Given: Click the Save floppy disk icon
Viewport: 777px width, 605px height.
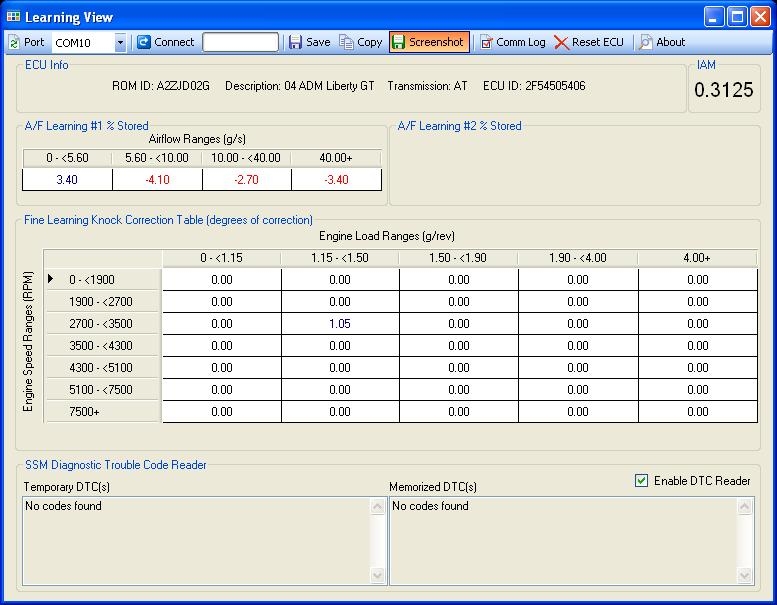Looking at the screenshot, I should [x=295, y=43].
